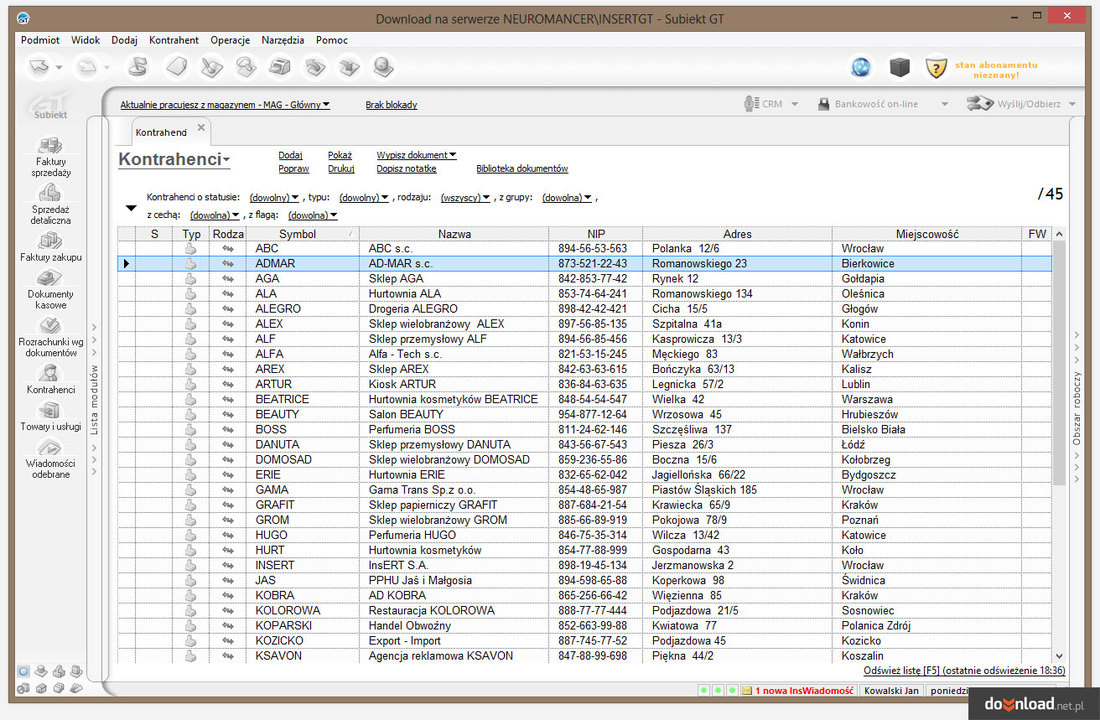Open the Dodaj menu

pos(124,40)
